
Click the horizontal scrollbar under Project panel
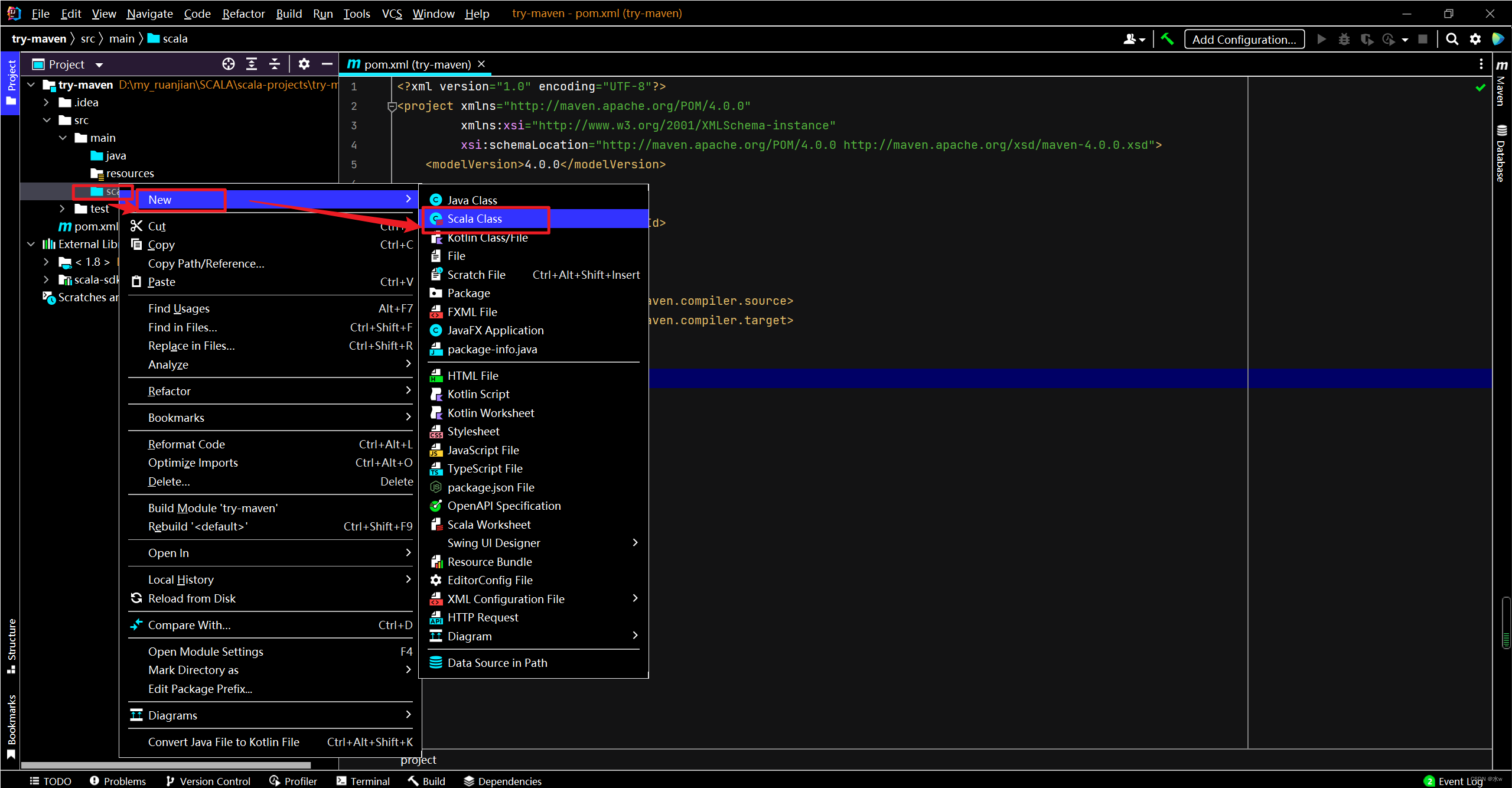click(165, 765)
